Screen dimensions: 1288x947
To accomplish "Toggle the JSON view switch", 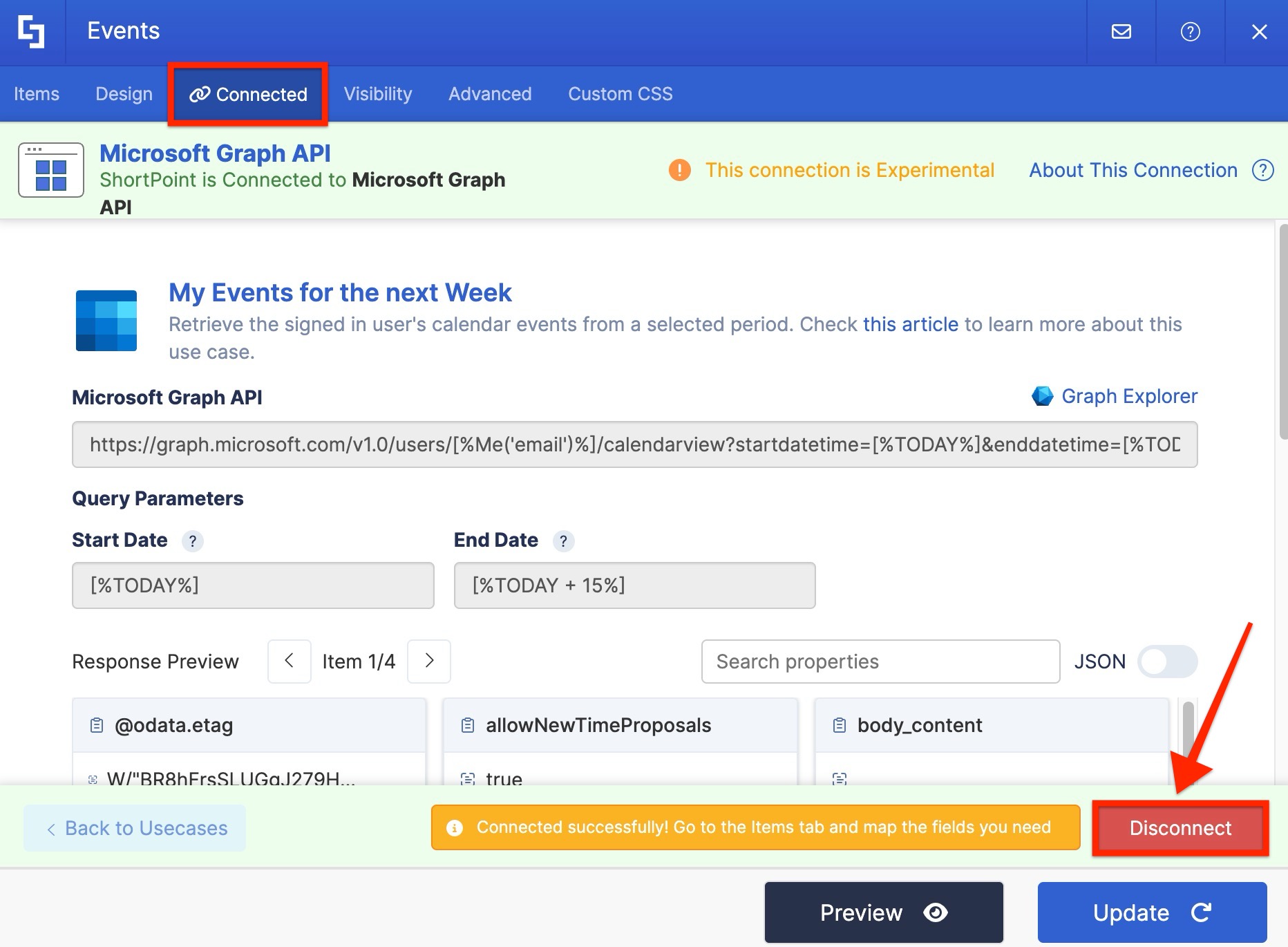I will pyautogui.click(x=1167, y=662).
